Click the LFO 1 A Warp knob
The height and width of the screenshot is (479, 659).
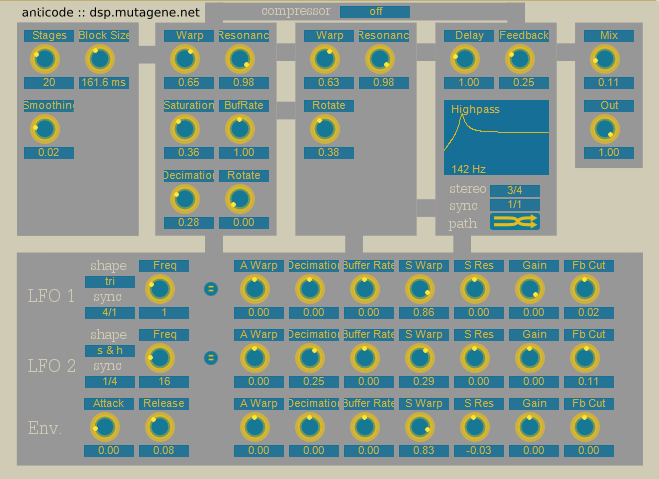(255, 289)
